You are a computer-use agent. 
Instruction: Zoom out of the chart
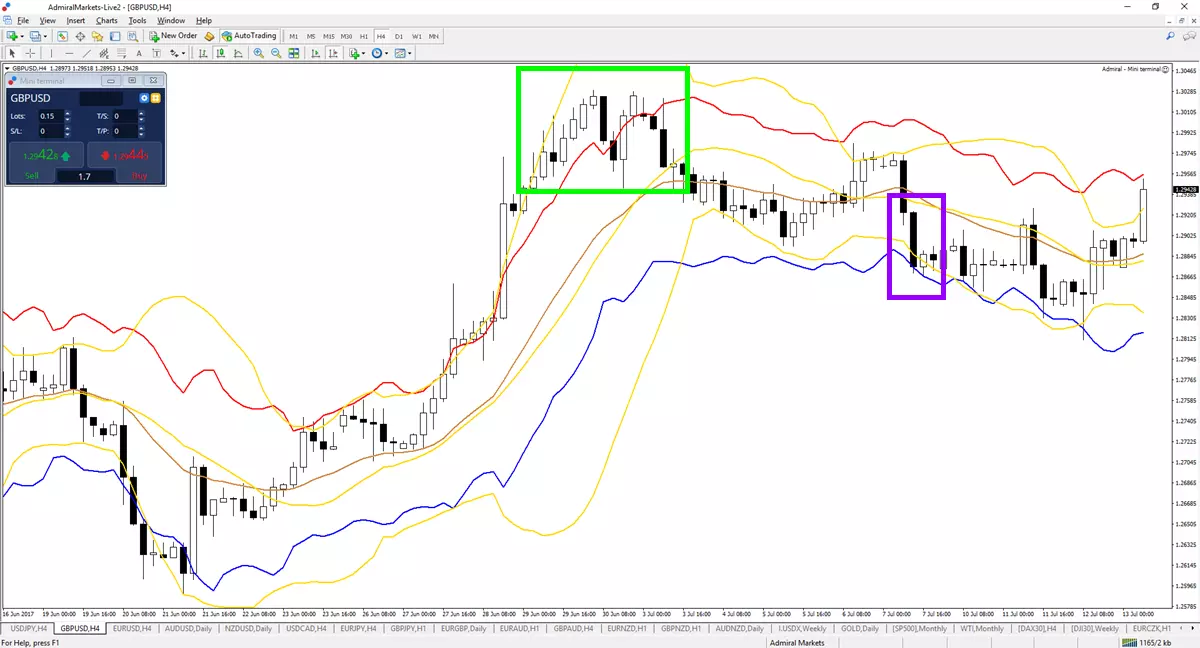pyautogui.click(x=276, y=53)
